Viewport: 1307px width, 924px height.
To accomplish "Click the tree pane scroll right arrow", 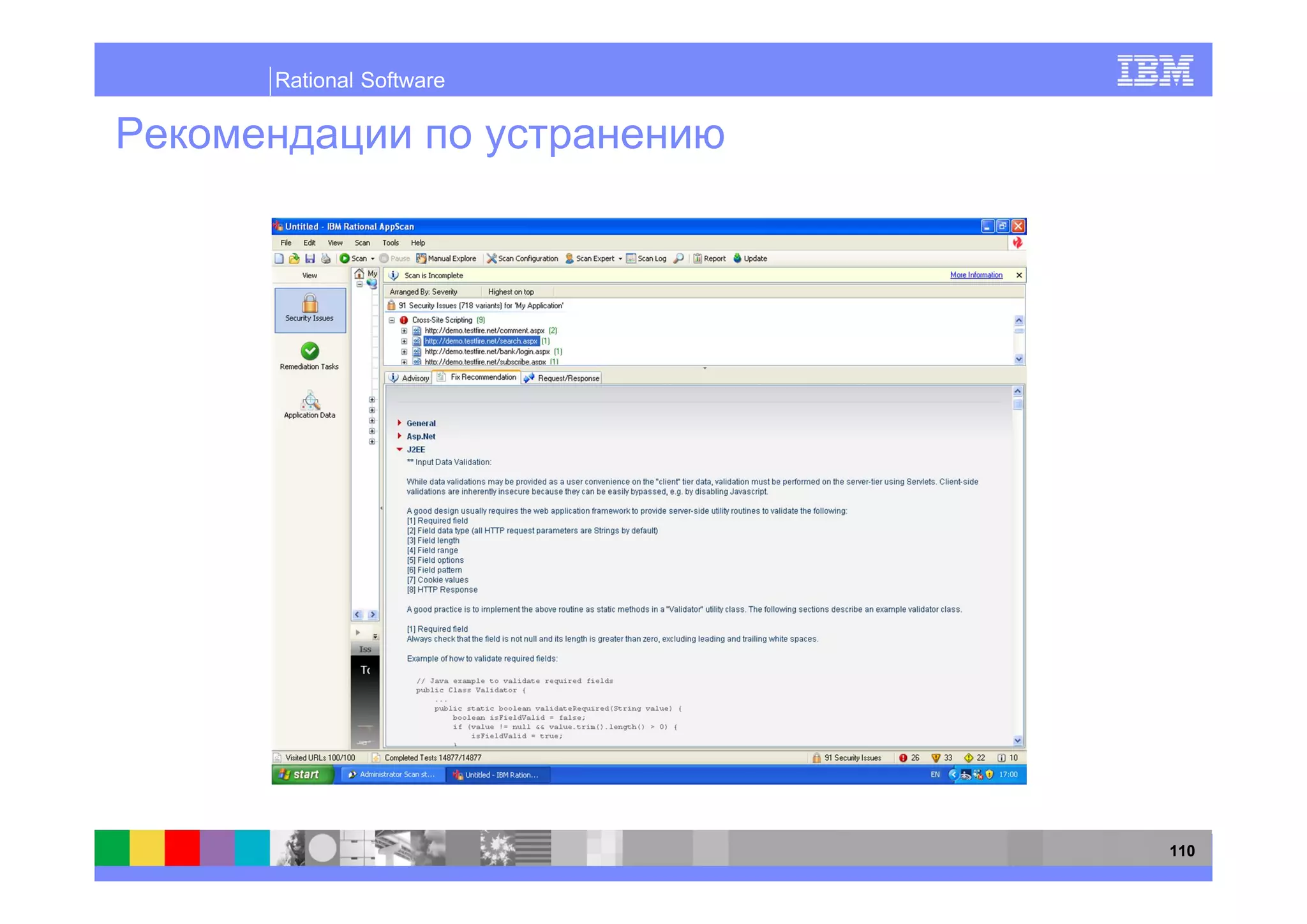I will [x=373, y=615].
